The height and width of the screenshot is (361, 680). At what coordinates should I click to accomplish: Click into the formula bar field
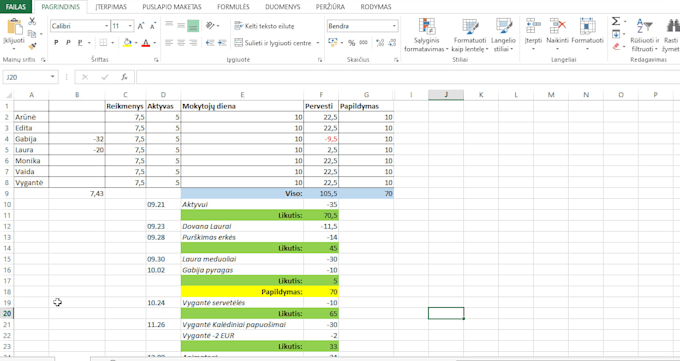408,77
